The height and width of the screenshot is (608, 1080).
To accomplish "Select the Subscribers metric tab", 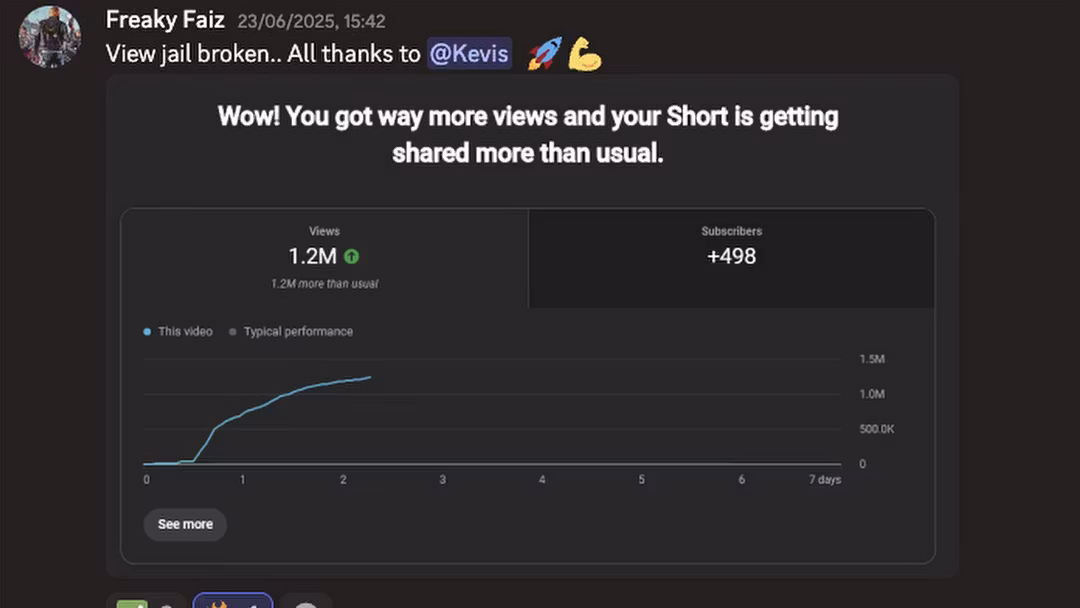I will point(731,258).
